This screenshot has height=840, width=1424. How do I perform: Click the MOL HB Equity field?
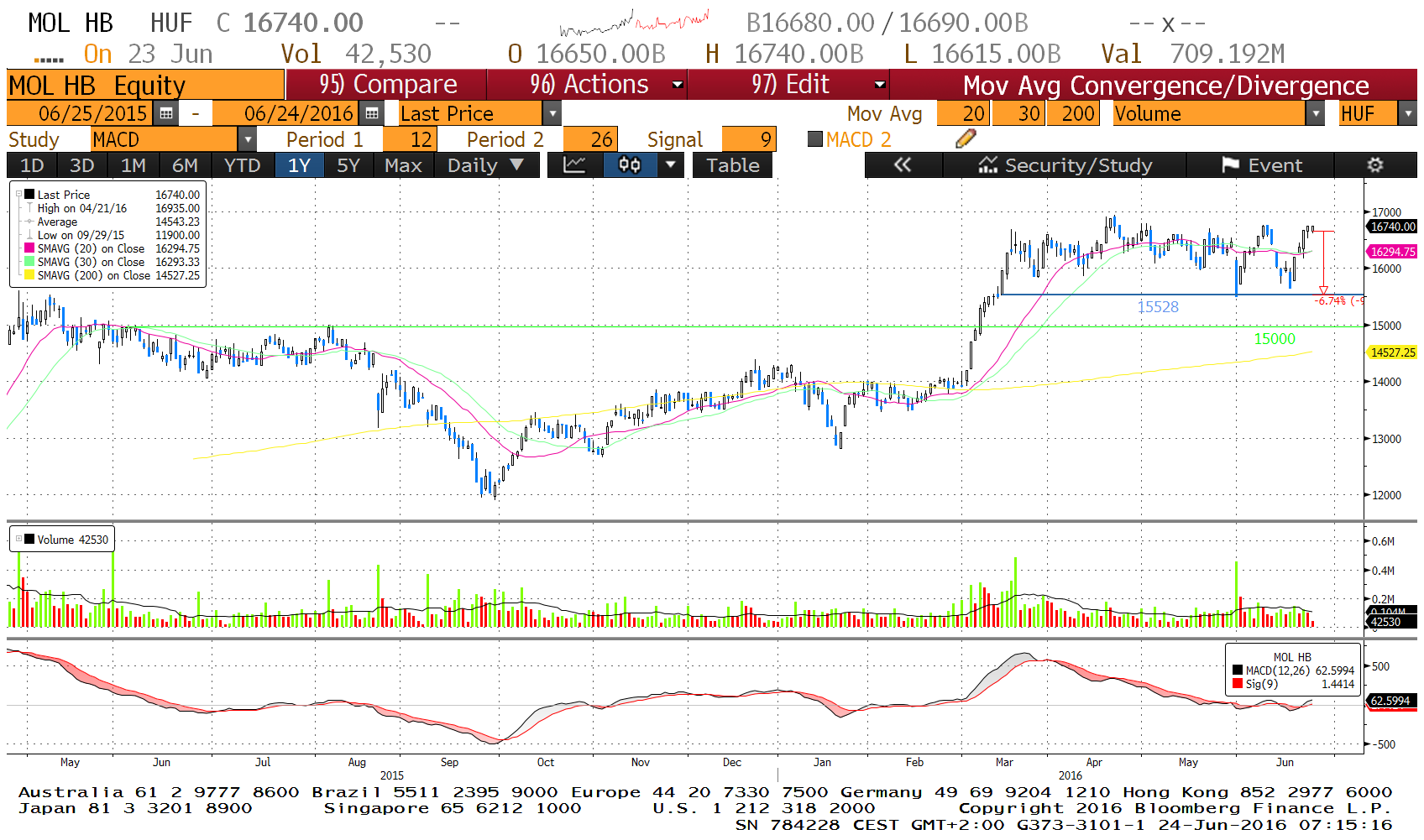(145, 85)
